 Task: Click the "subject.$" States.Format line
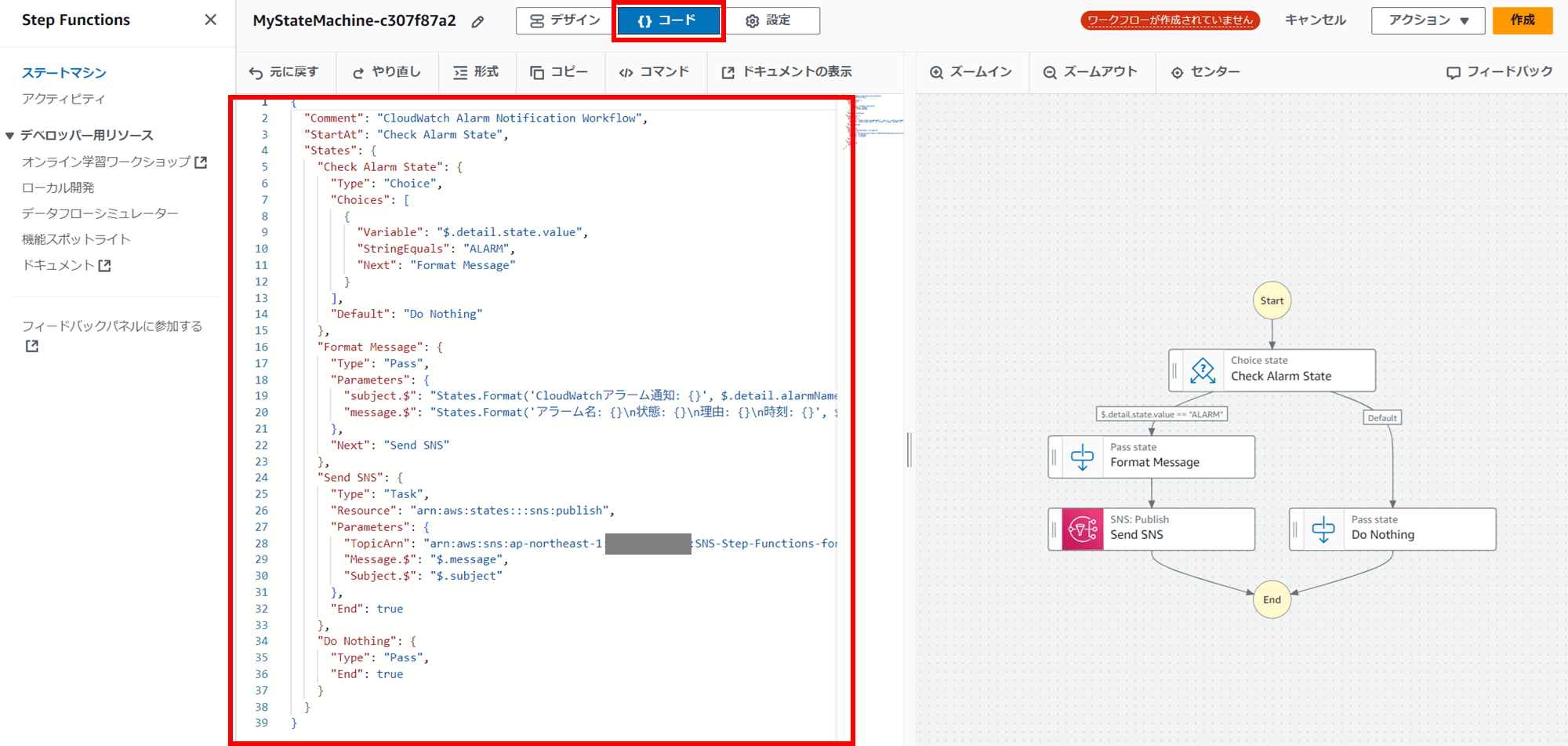pos(591,396)
